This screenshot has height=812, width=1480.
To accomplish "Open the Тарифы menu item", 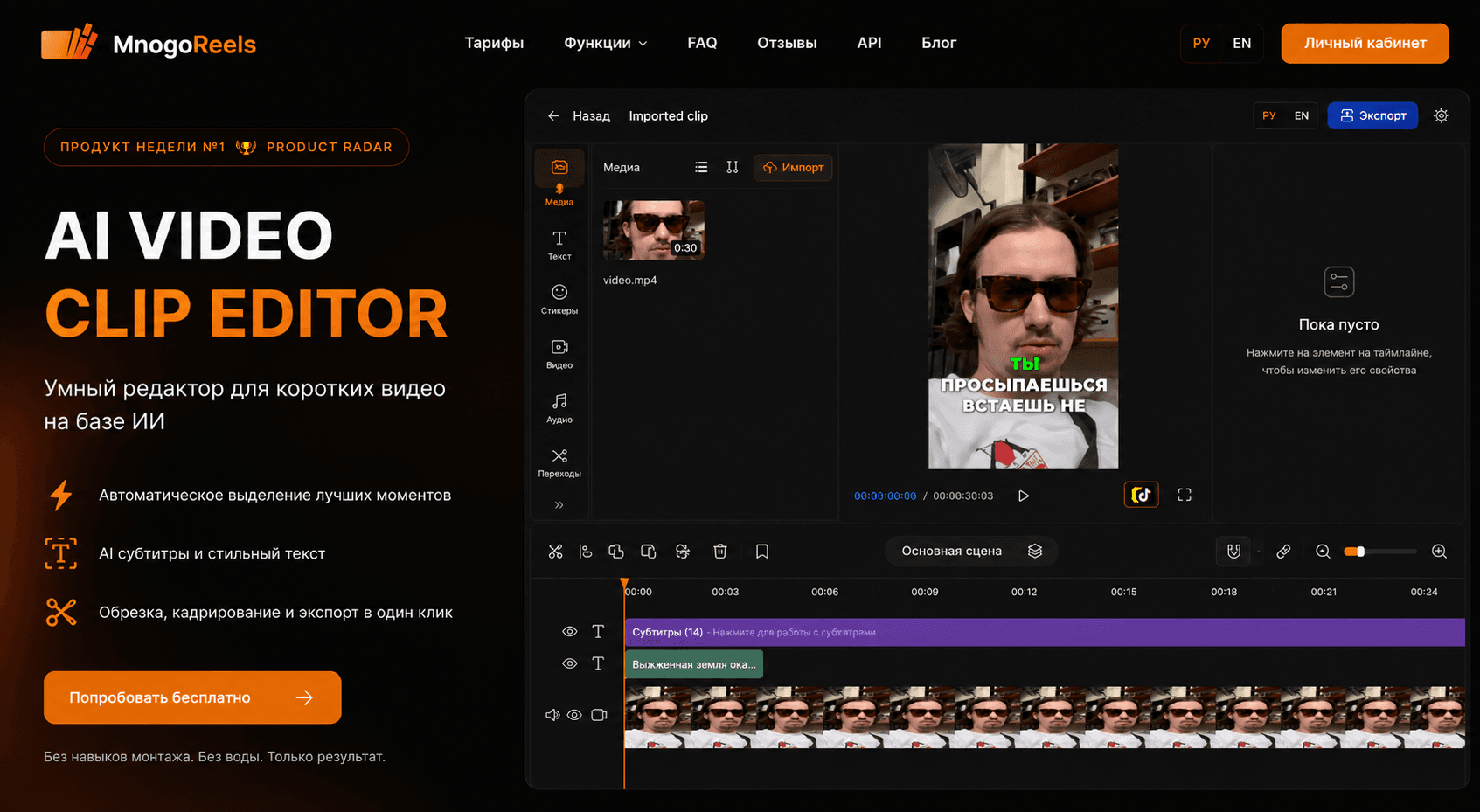I will (x=494, y=43).
